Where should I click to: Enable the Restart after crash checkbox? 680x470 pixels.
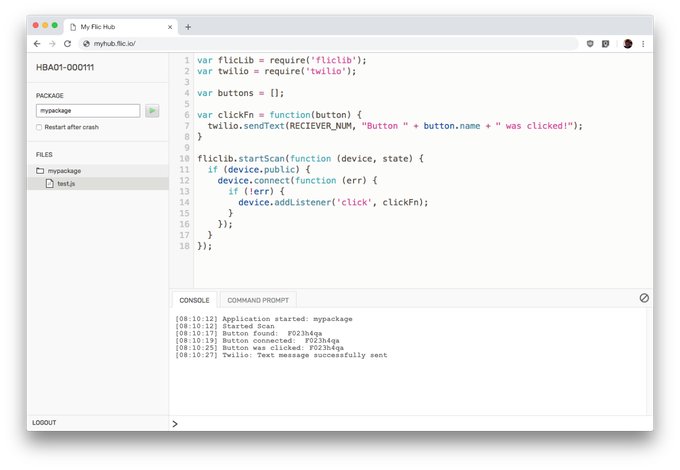pos(39,127)
